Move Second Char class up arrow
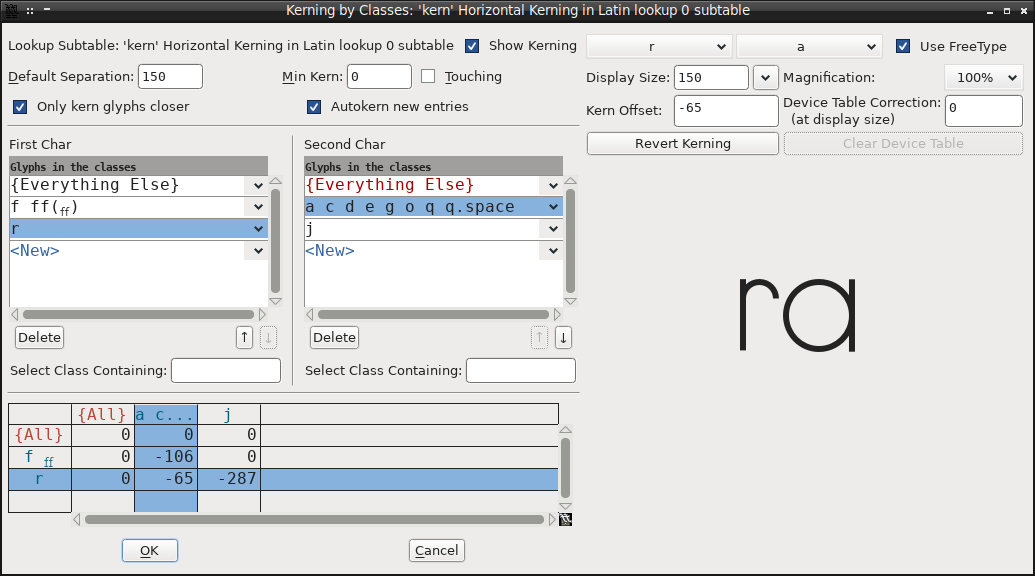 (x=539, y=338)
